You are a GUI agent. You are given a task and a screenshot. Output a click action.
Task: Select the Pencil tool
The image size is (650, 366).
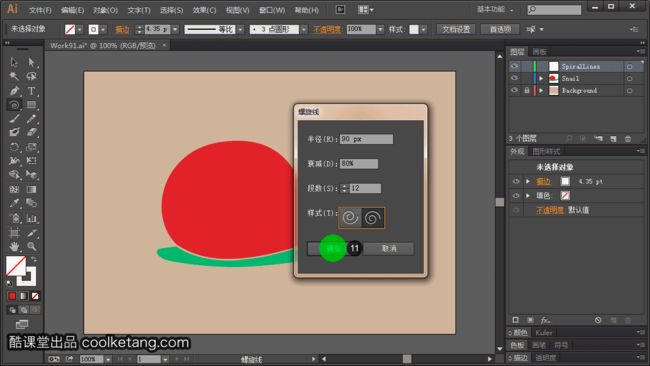(31, 119)
